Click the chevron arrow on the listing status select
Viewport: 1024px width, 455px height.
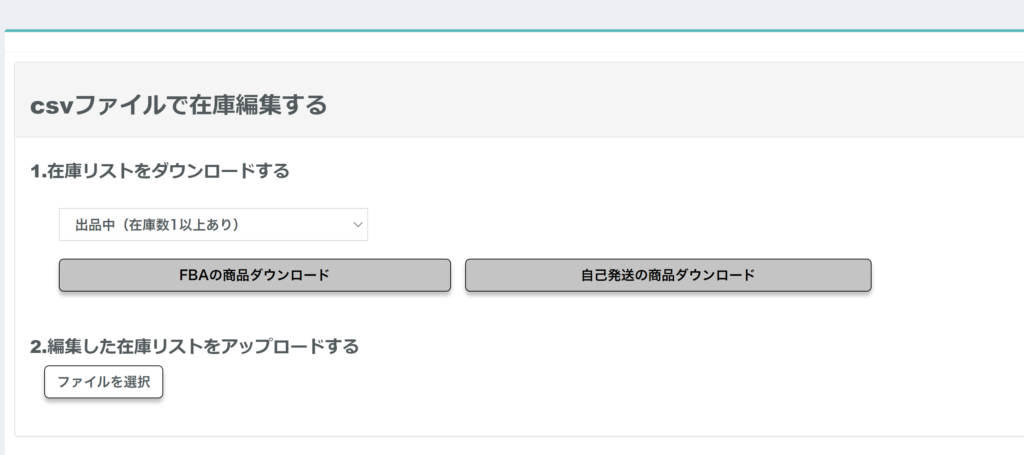(x=358, y=225)
